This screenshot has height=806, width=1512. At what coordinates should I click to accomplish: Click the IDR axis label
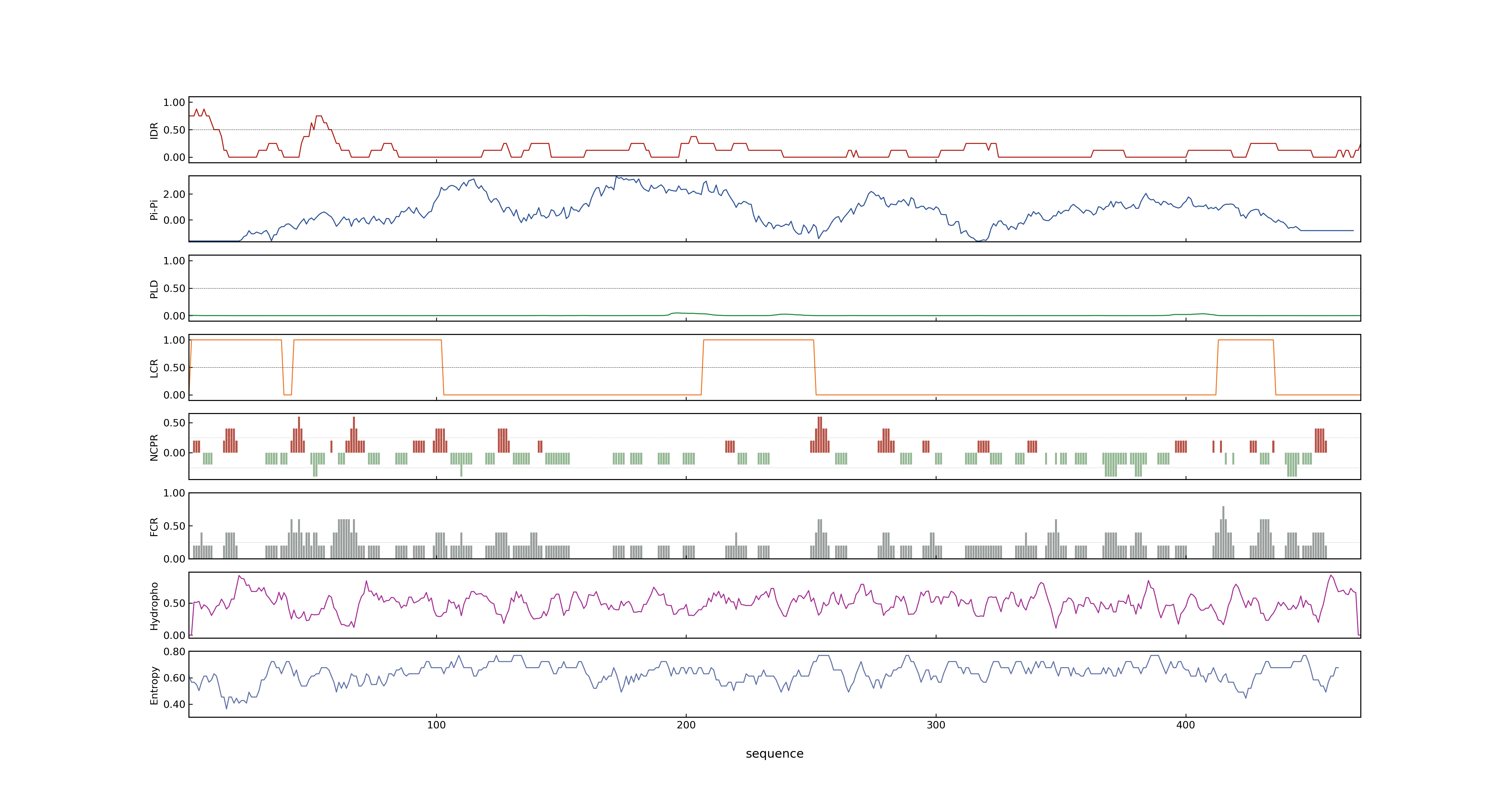coord(154,130)
